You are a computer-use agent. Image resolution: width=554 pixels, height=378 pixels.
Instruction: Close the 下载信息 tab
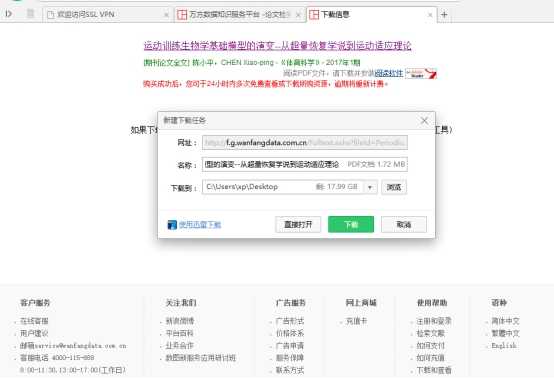click(x=430, y=15)
